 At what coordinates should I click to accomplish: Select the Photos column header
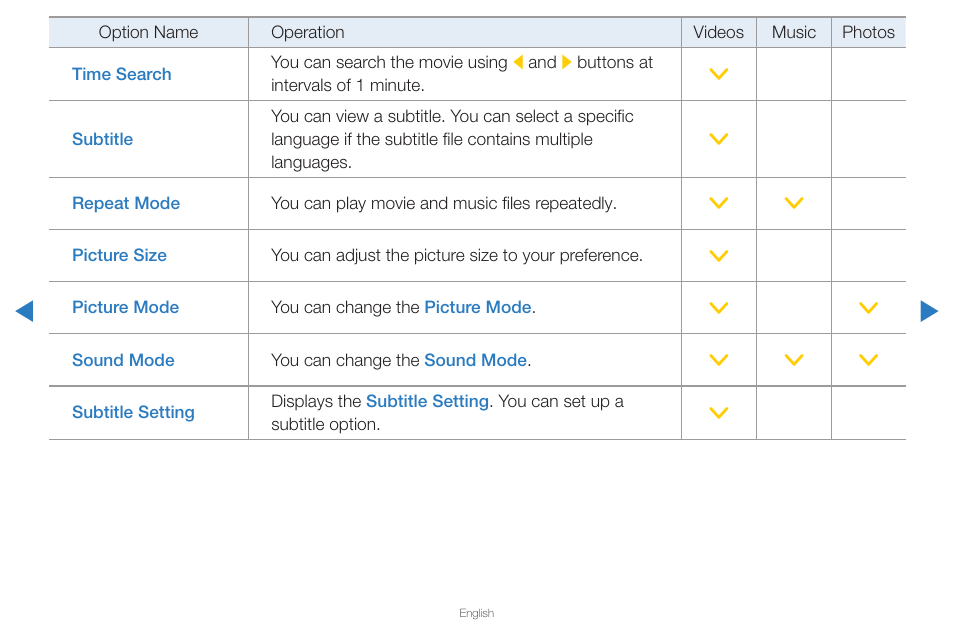click(868, 32)
